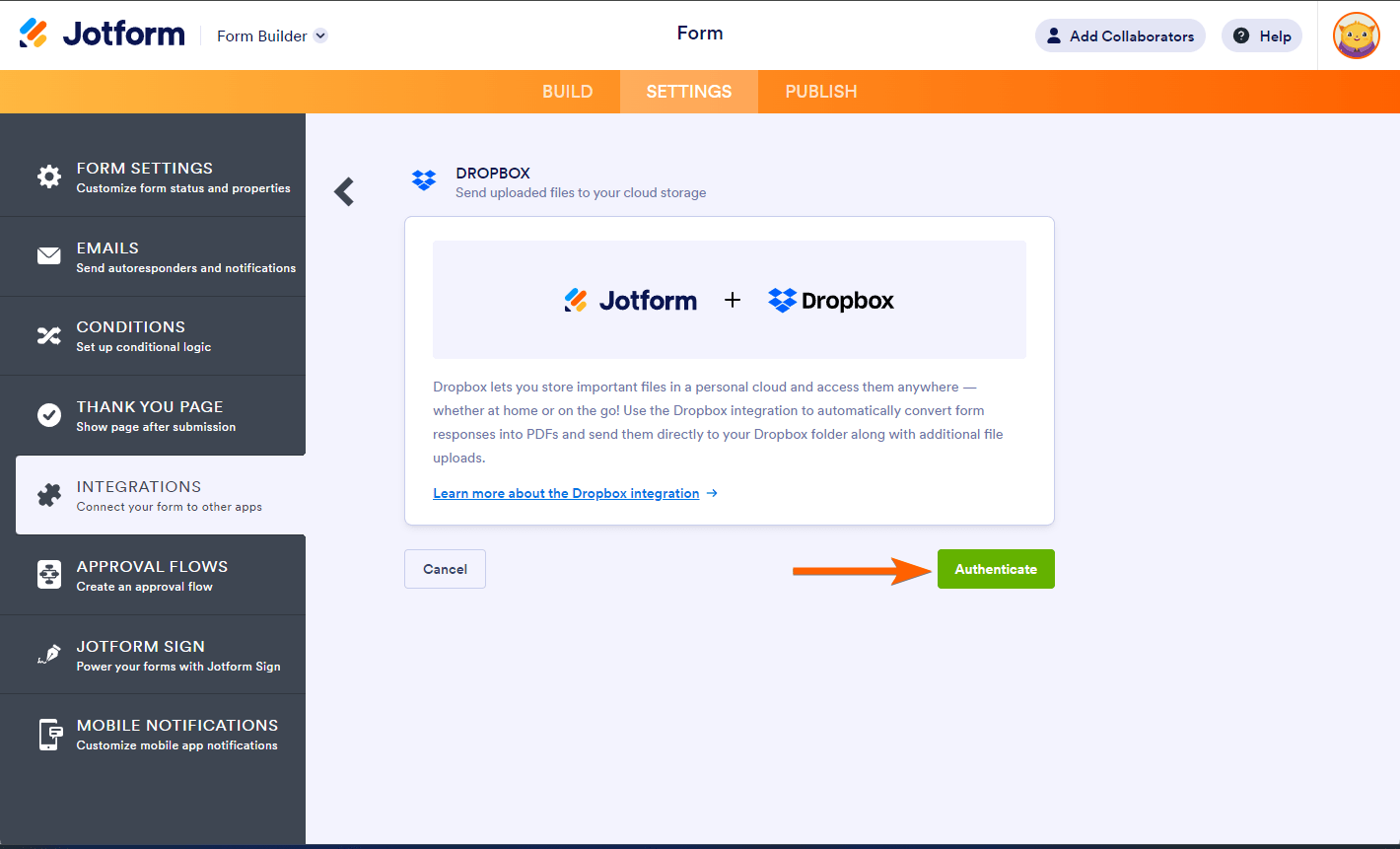Open JOTFORM SIGN section
Viewport: 1400px width, 849px height.
153,655
